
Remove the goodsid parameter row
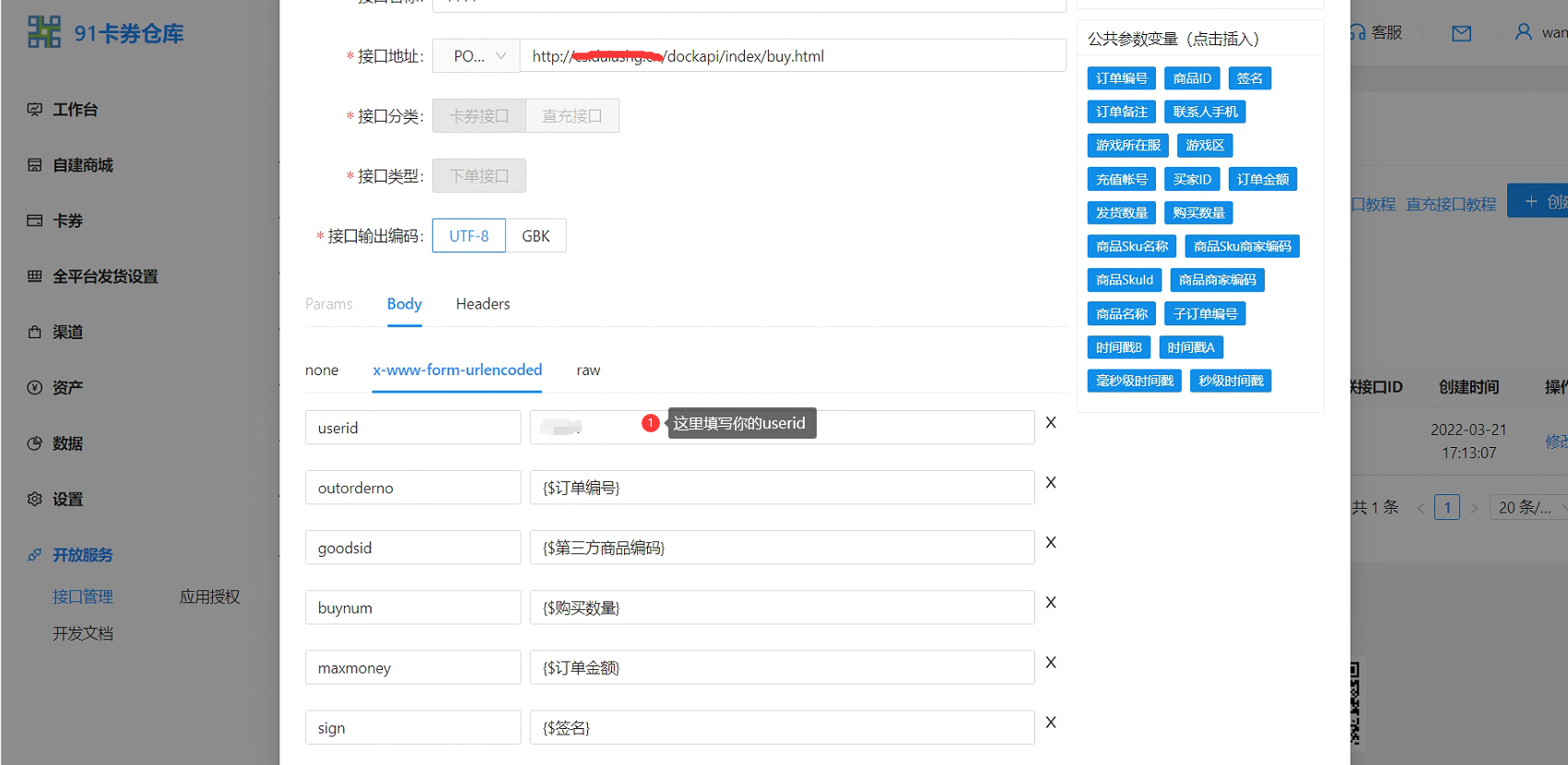click(1051, 542)
